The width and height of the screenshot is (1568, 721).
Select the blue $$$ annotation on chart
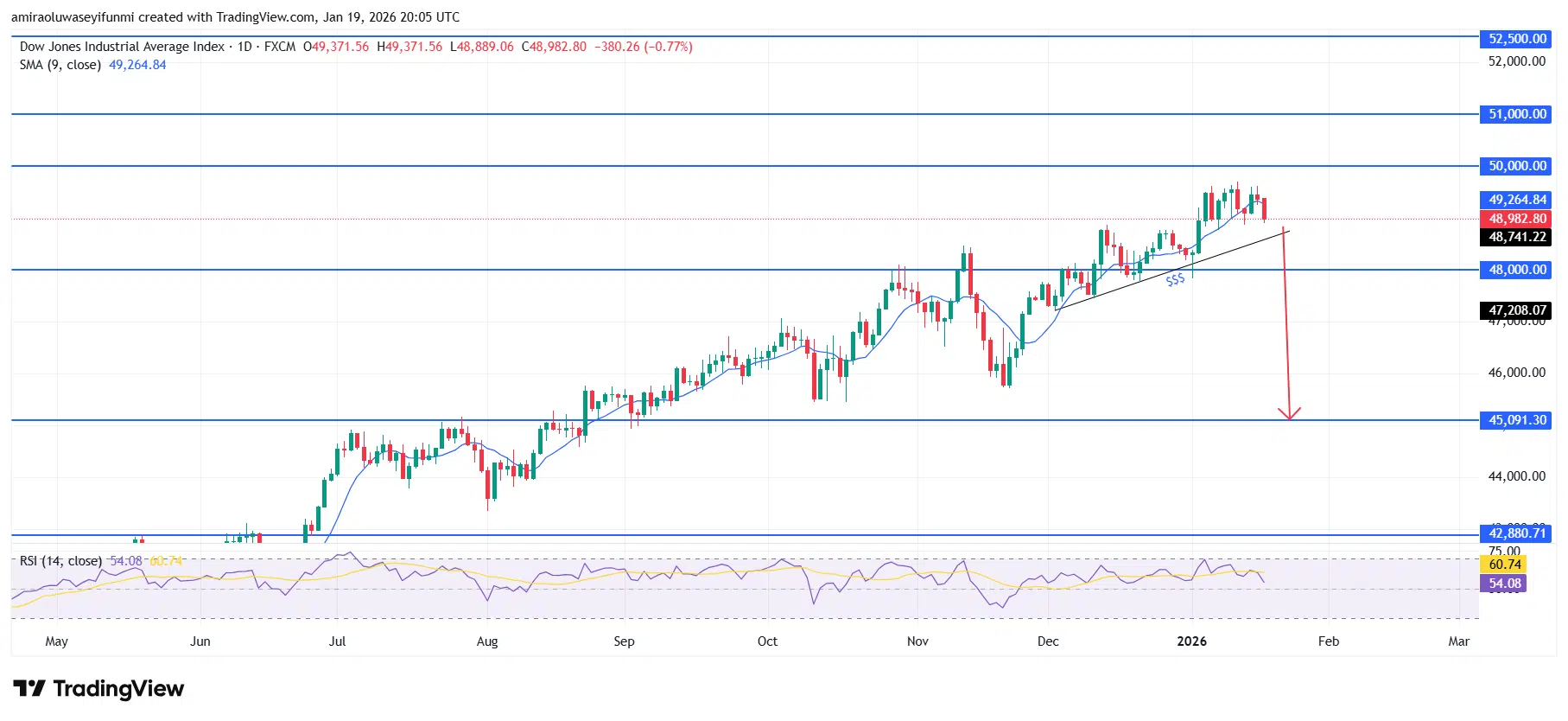(1175, 280)
